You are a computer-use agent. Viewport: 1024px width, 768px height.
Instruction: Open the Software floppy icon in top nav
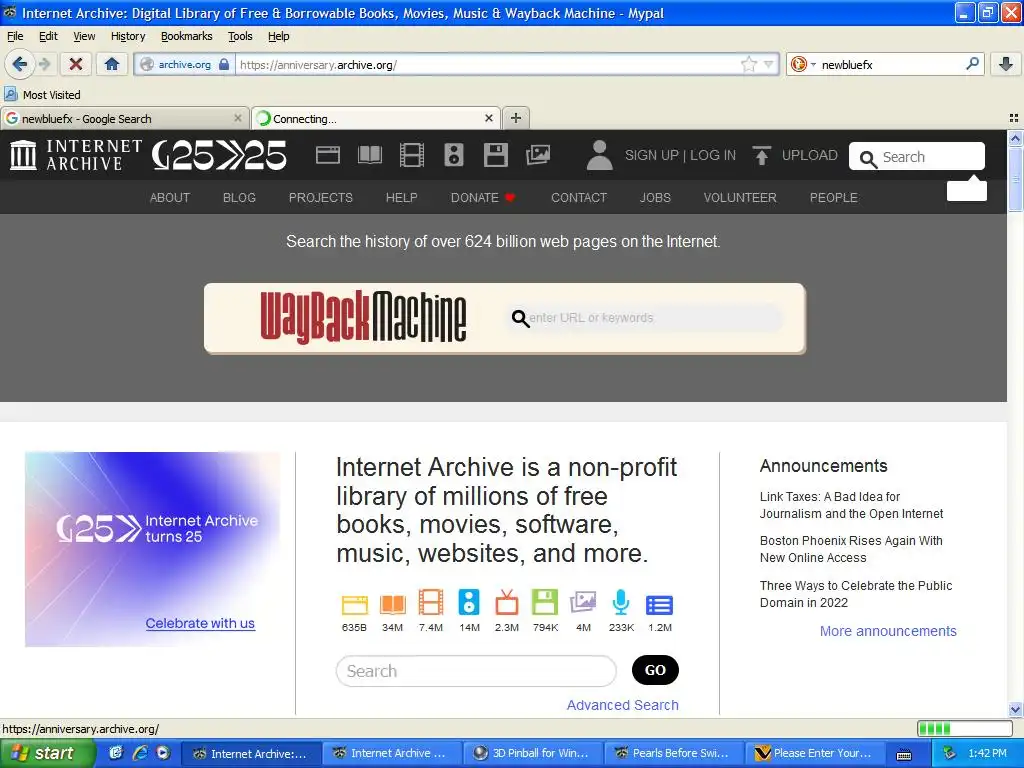[496, 155]
